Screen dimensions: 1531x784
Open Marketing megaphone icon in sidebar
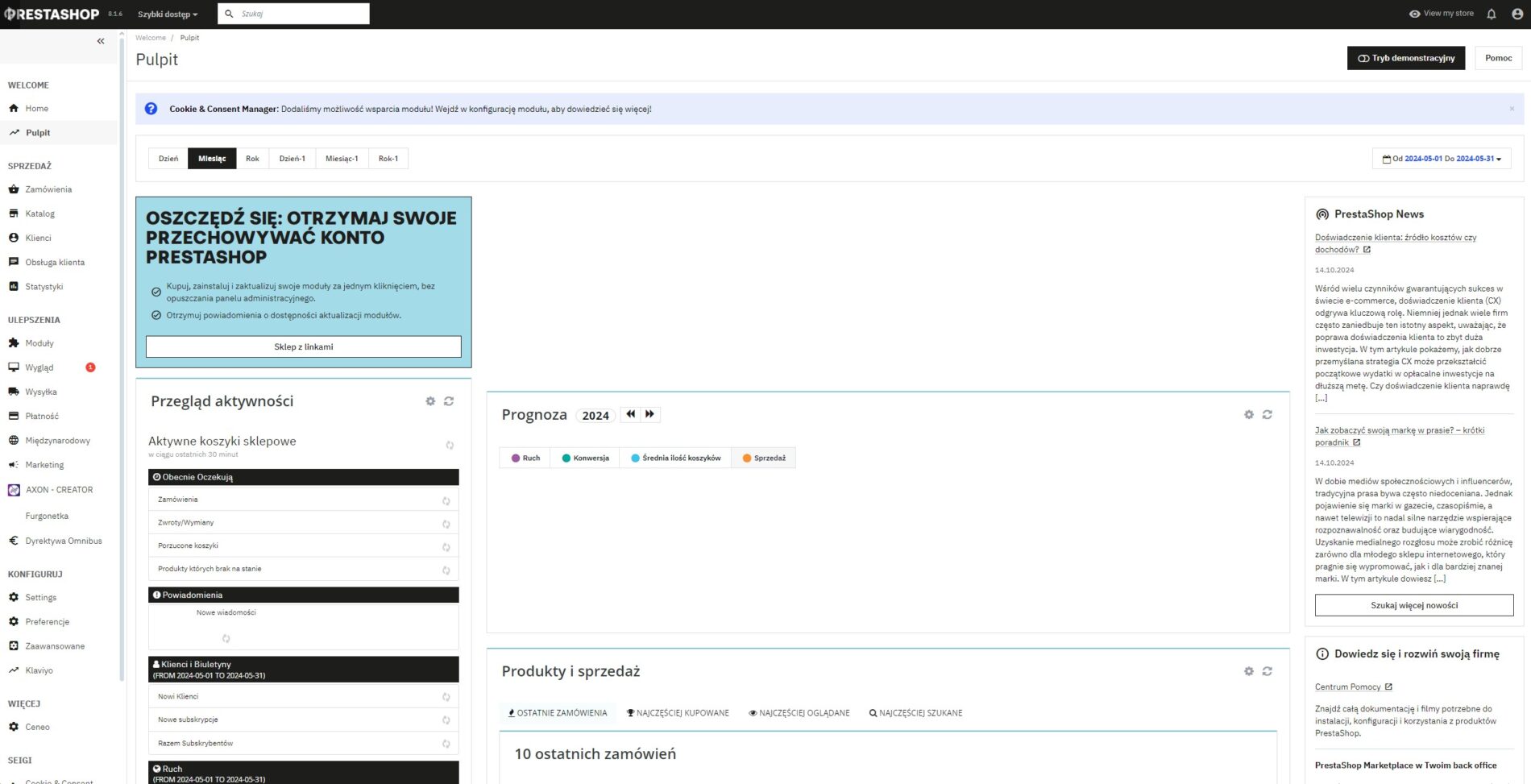[x=14, y=465]
